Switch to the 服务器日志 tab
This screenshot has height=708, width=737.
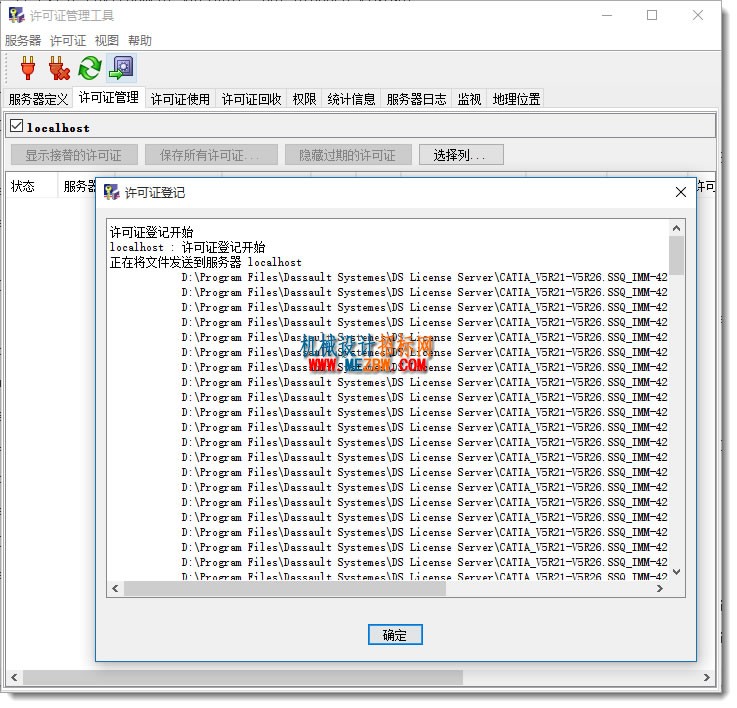pos(416,100)
